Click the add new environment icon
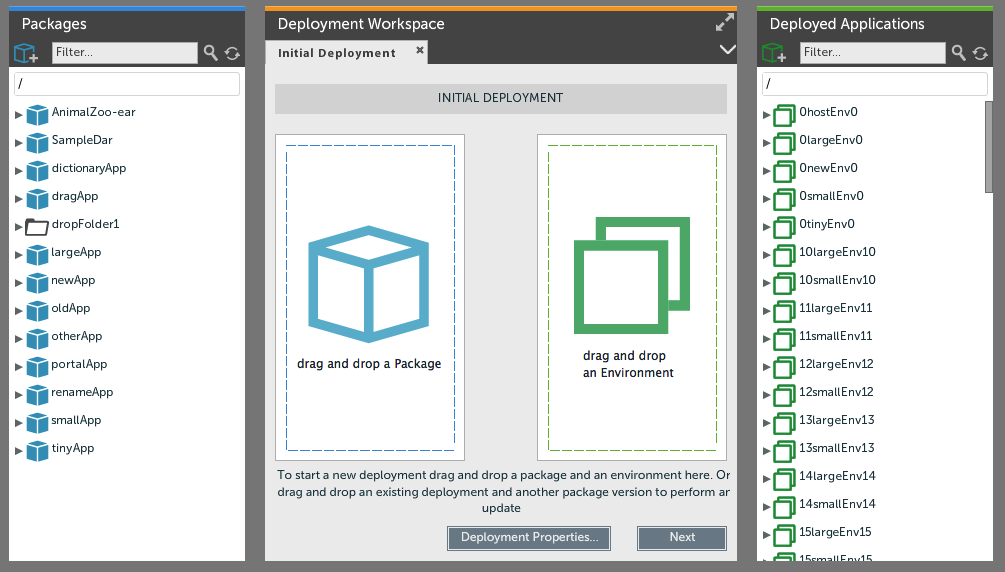The width and height of the screenshot is (1005, 572). pos(775,53)
